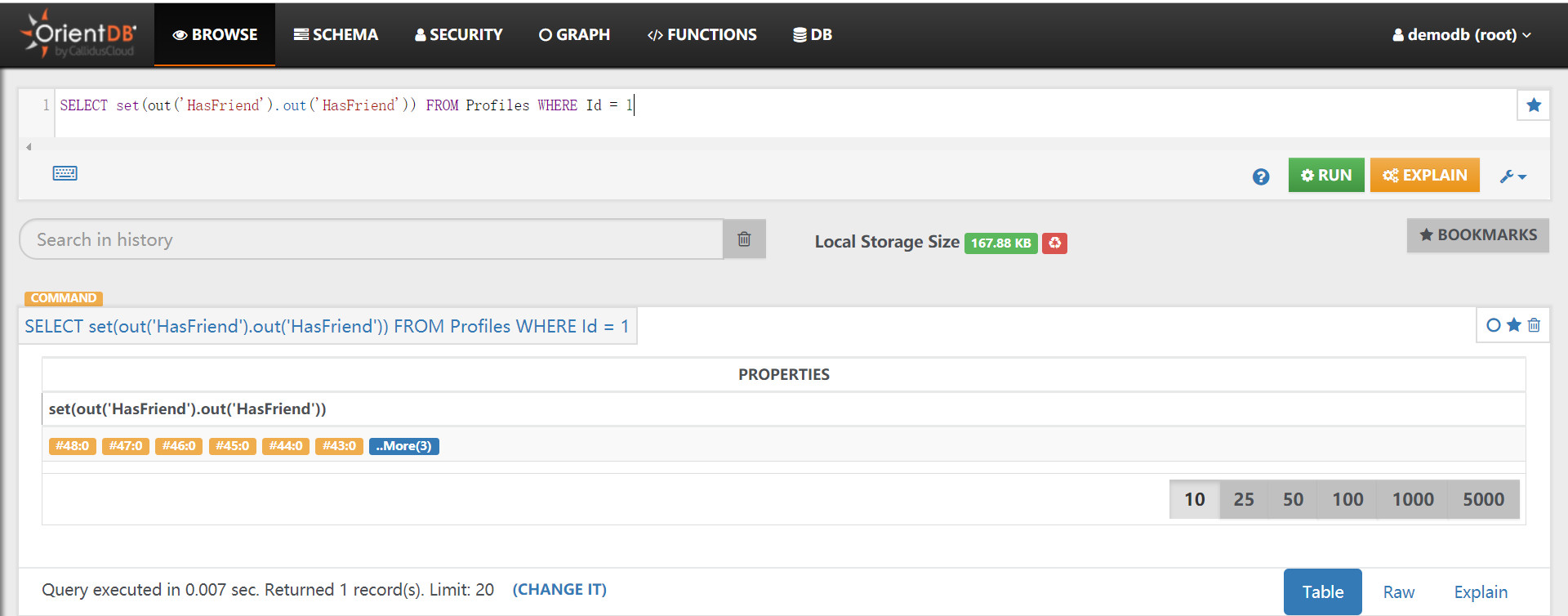Click the set(out('HasFriend').out('HasFriend')) column header
Image resolution: width=1568 pixels, height=616 pixels.
point(187,408)
